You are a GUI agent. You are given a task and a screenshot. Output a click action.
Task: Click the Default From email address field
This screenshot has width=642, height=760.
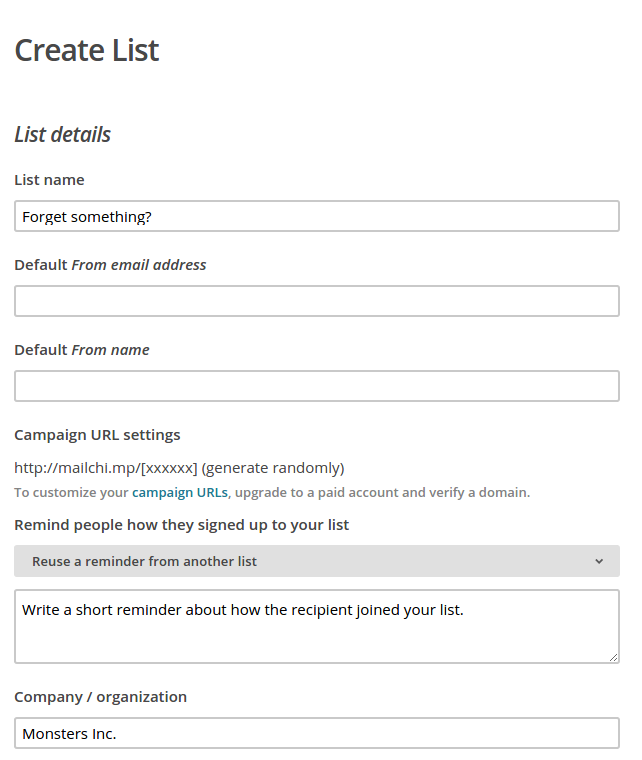pos(317,301)
